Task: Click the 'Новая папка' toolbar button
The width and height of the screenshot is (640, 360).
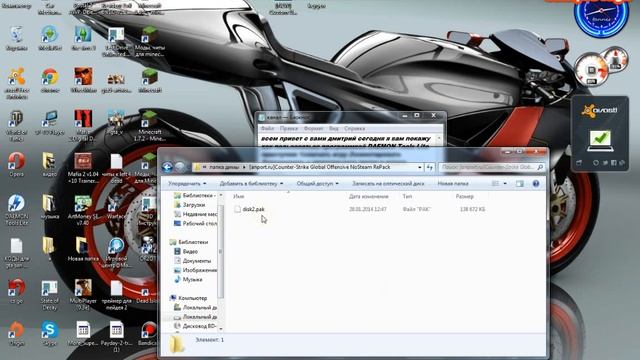Action: (453, 184)
